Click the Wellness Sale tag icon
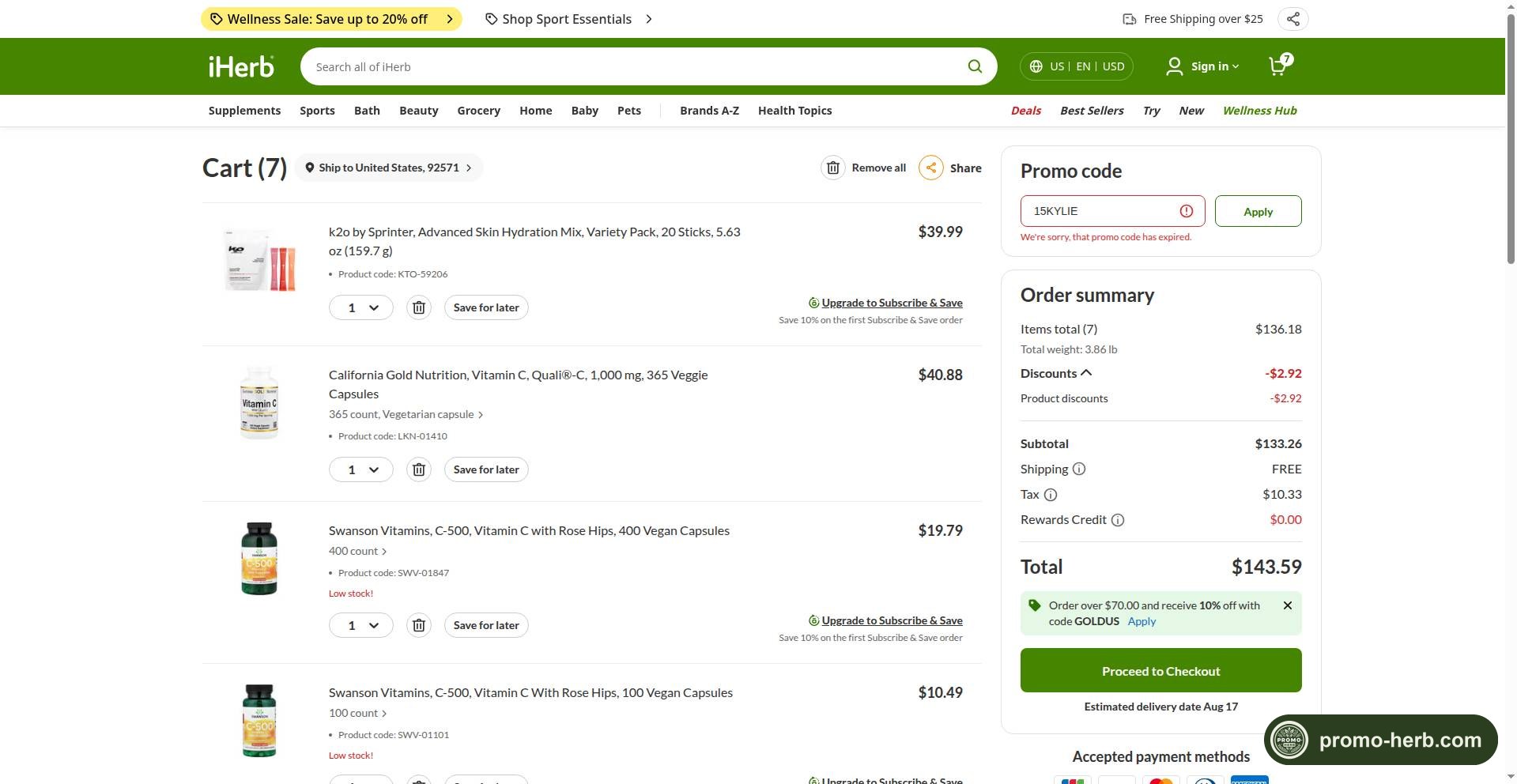The image size is (1517, 784). pos(216,19)
